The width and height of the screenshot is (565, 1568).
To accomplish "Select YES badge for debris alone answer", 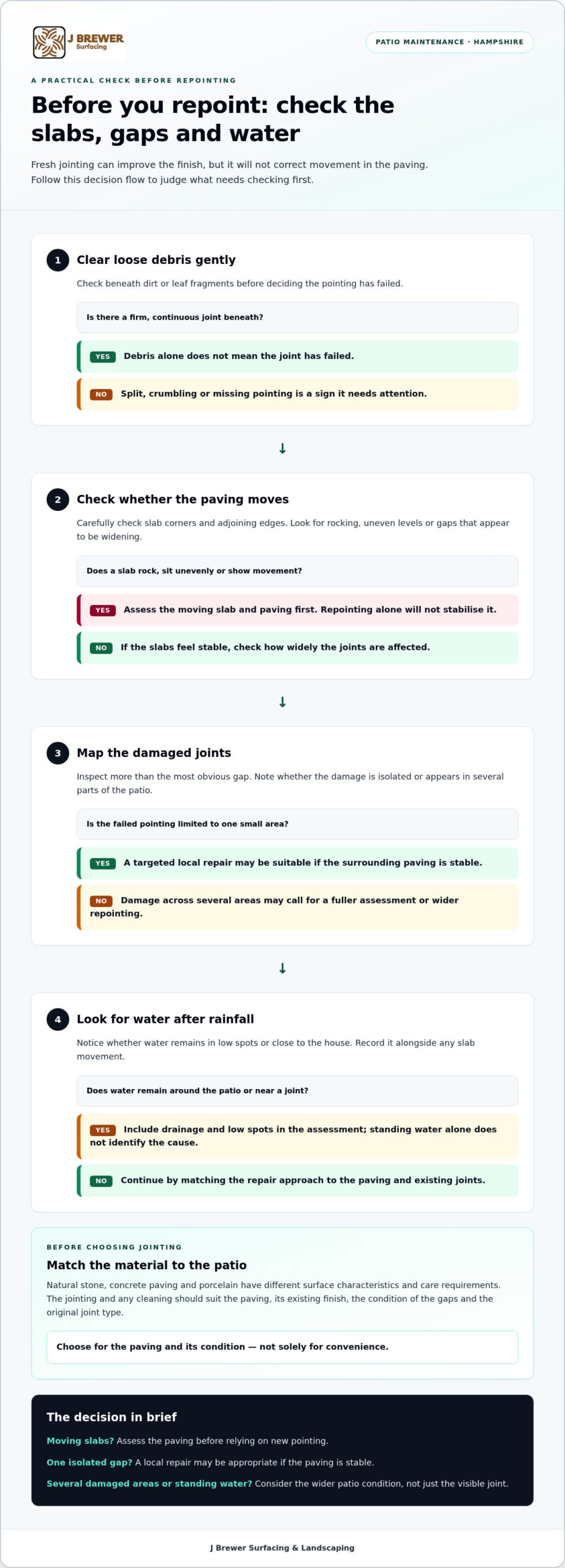I will [102, 356].
